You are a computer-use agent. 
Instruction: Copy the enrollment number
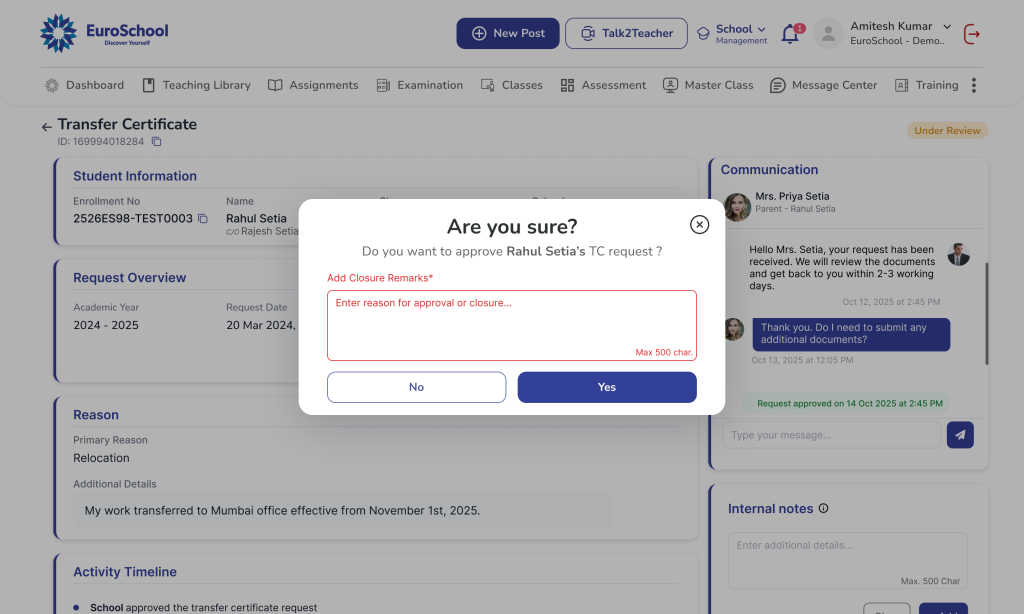203,218
